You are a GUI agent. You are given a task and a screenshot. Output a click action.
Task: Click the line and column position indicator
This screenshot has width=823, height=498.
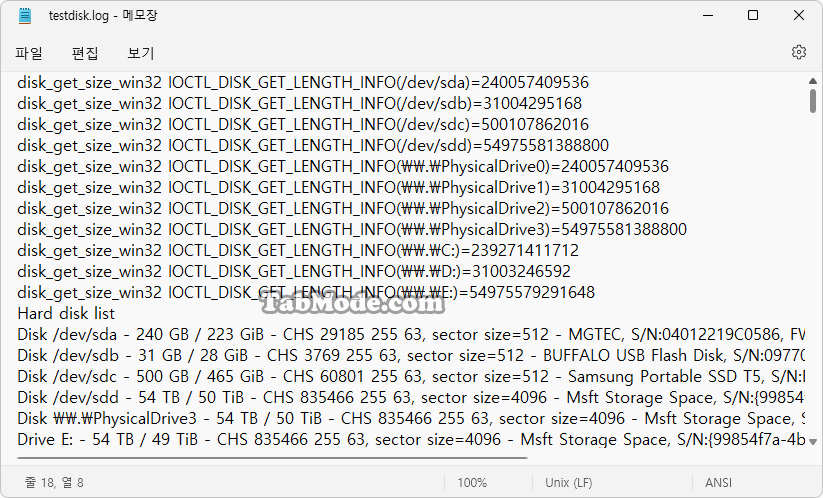(54, 482)
